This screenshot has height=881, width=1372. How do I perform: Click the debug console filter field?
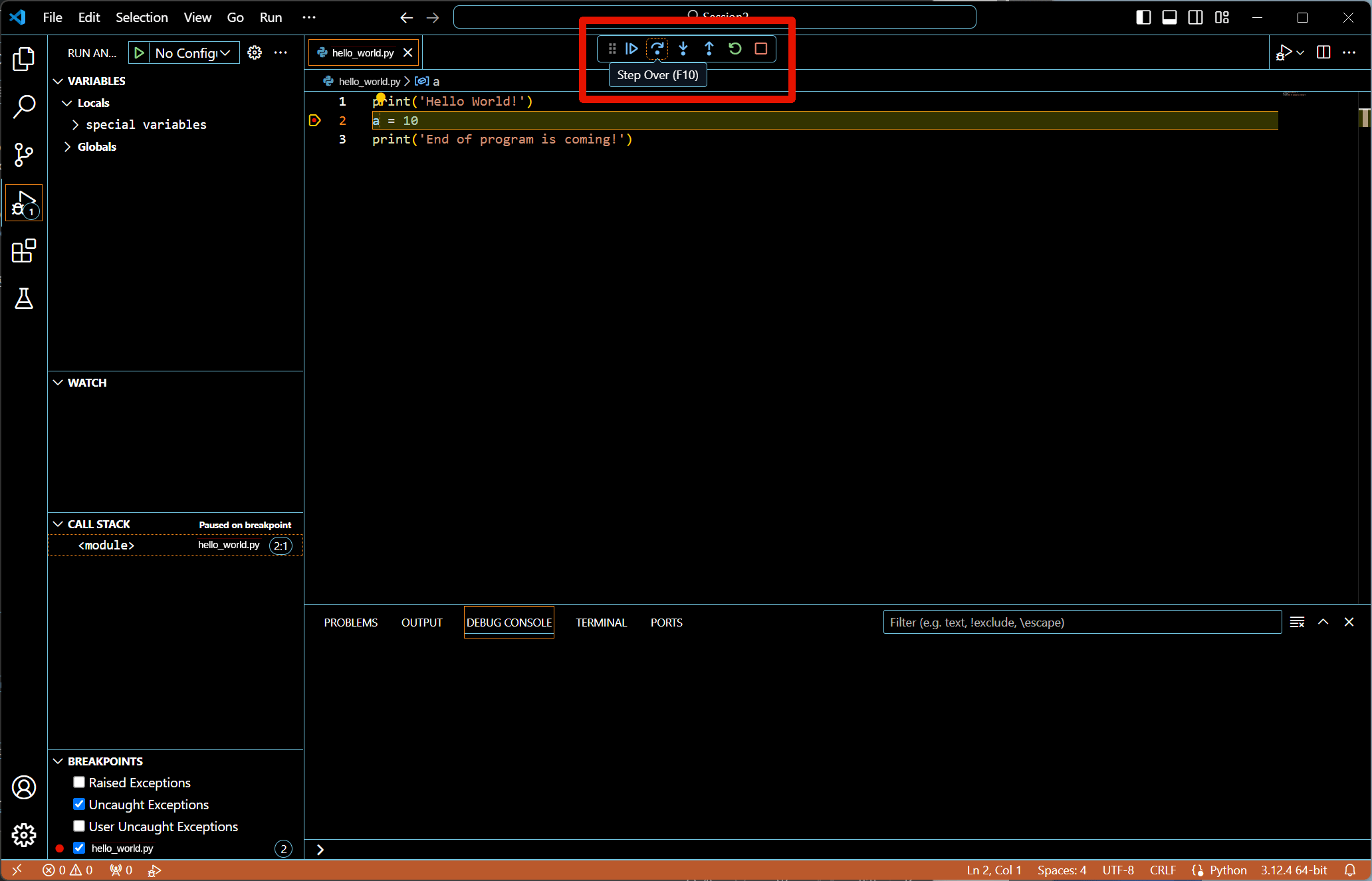click(1081, 623)
